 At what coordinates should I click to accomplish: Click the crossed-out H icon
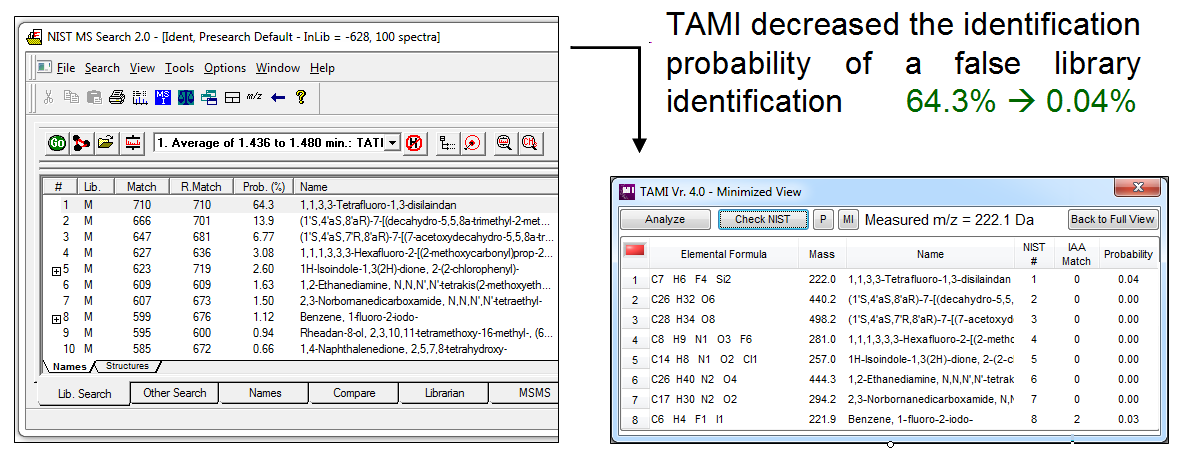[x=414, y=142]
